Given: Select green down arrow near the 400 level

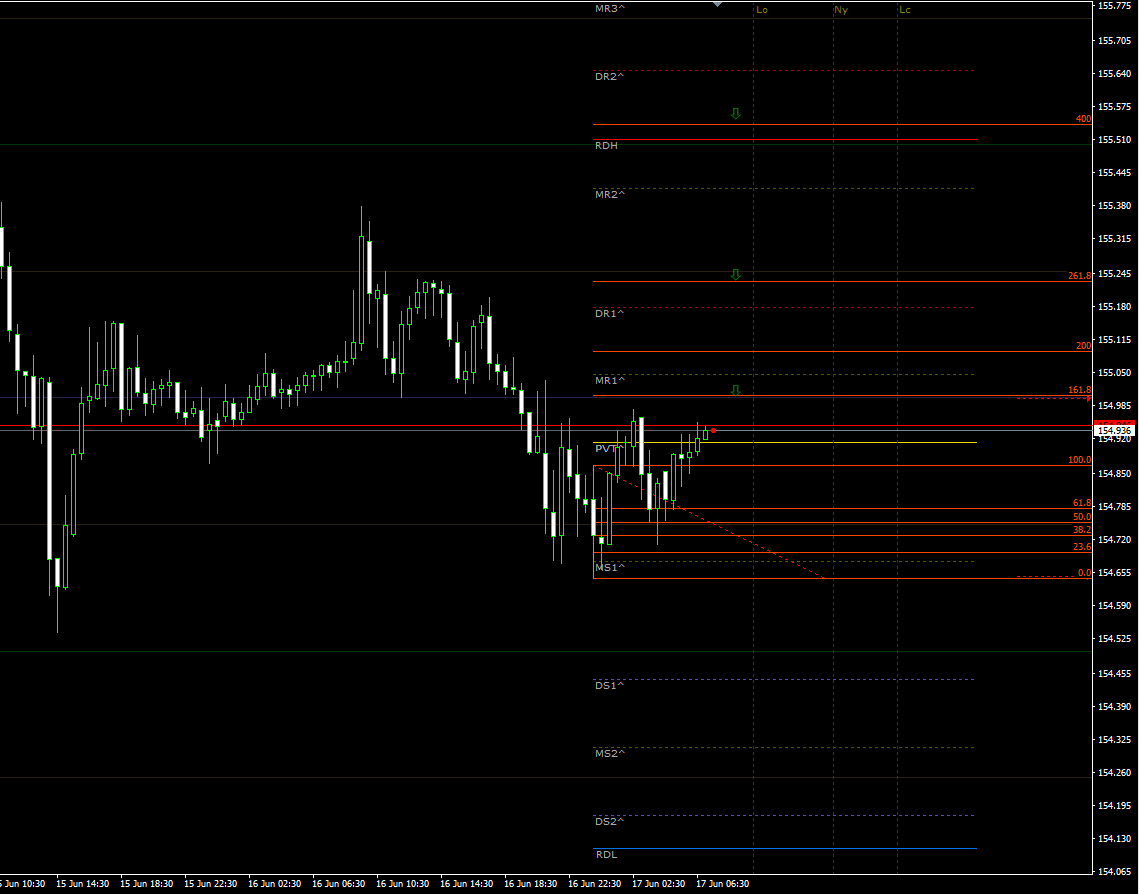Looking at the screenshot, I should (x=736, y=113).
